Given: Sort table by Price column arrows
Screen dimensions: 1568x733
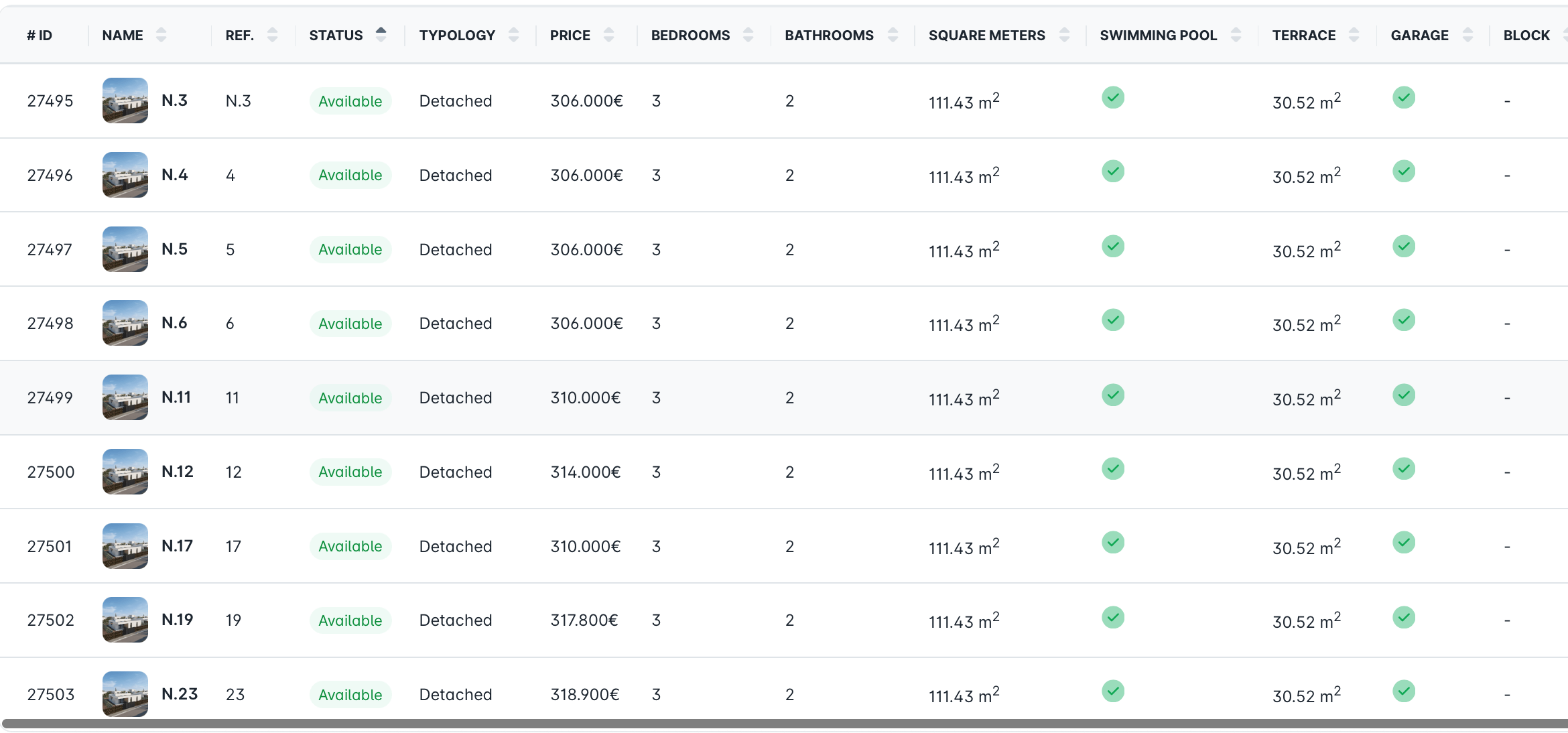Looking at the screenshot, I should [608, 35].
